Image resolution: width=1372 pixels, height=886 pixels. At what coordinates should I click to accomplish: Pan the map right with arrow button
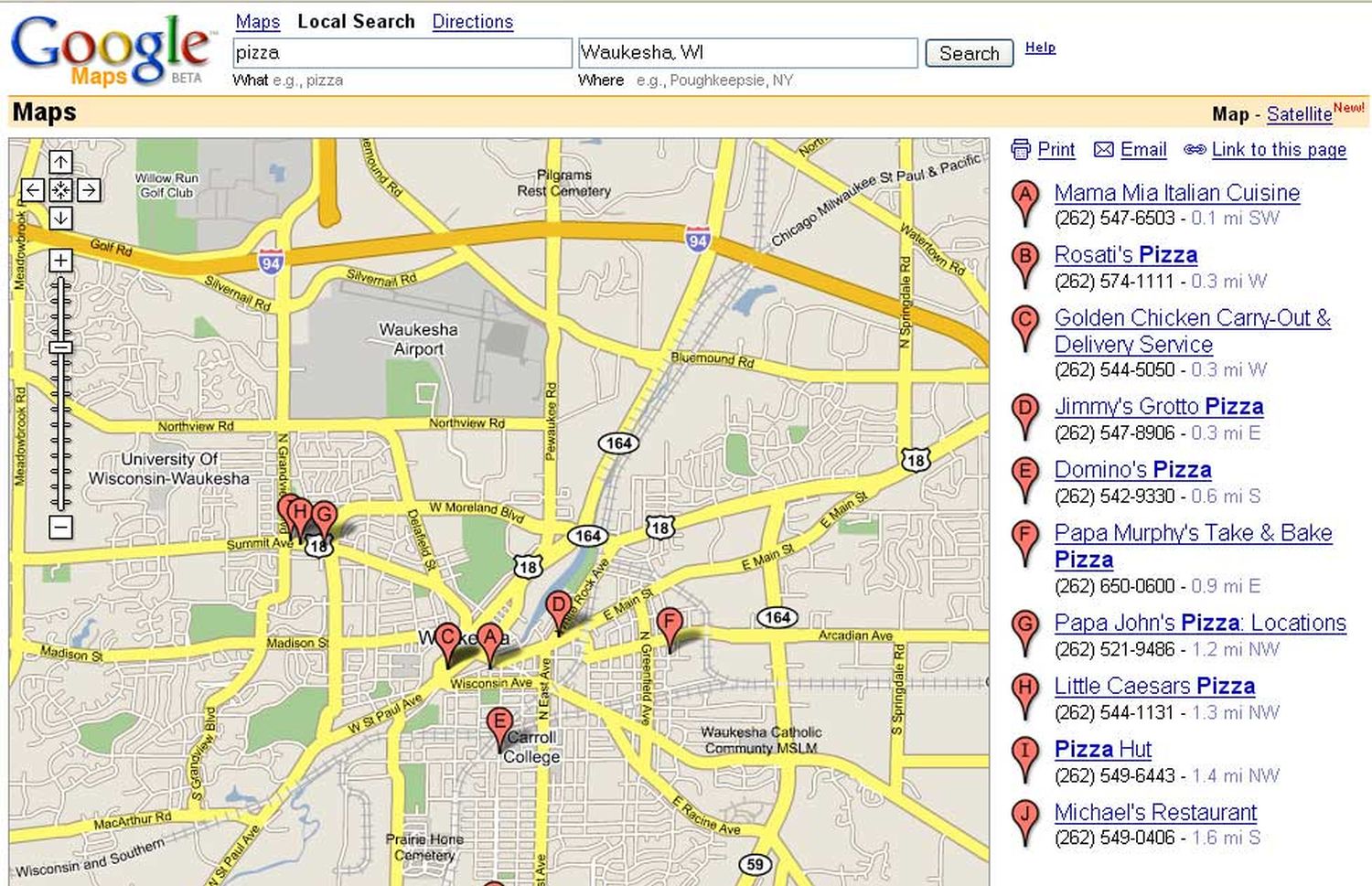tap(89, 190)
